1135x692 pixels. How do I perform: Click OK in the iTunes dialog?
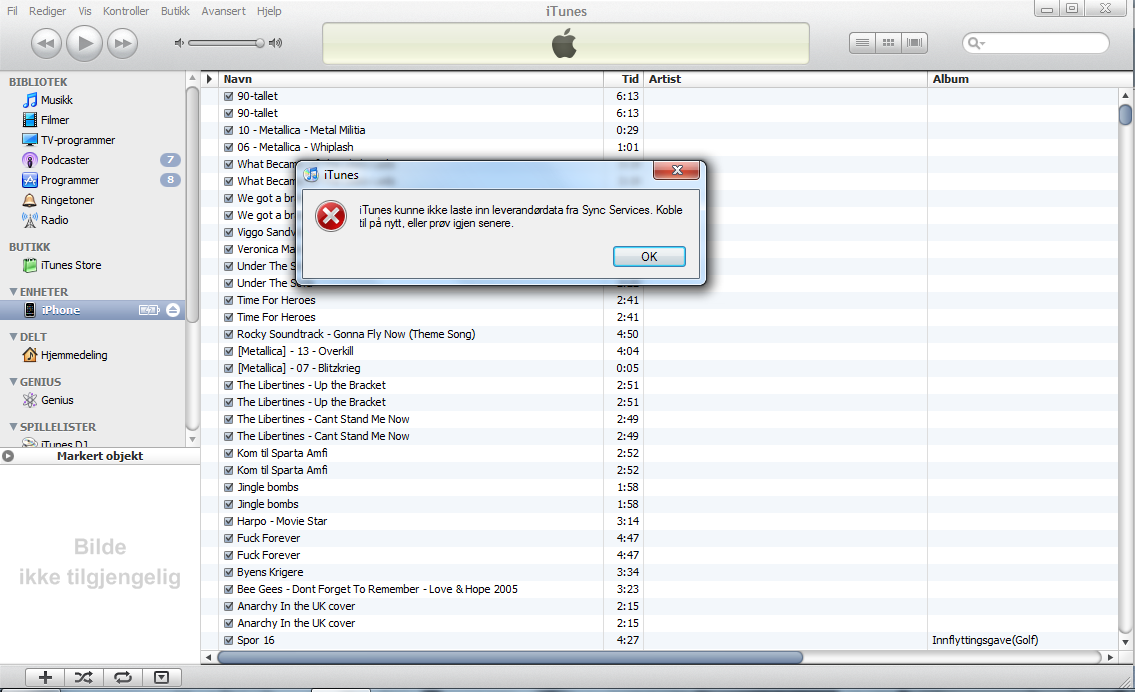click(x=649, y=256)
